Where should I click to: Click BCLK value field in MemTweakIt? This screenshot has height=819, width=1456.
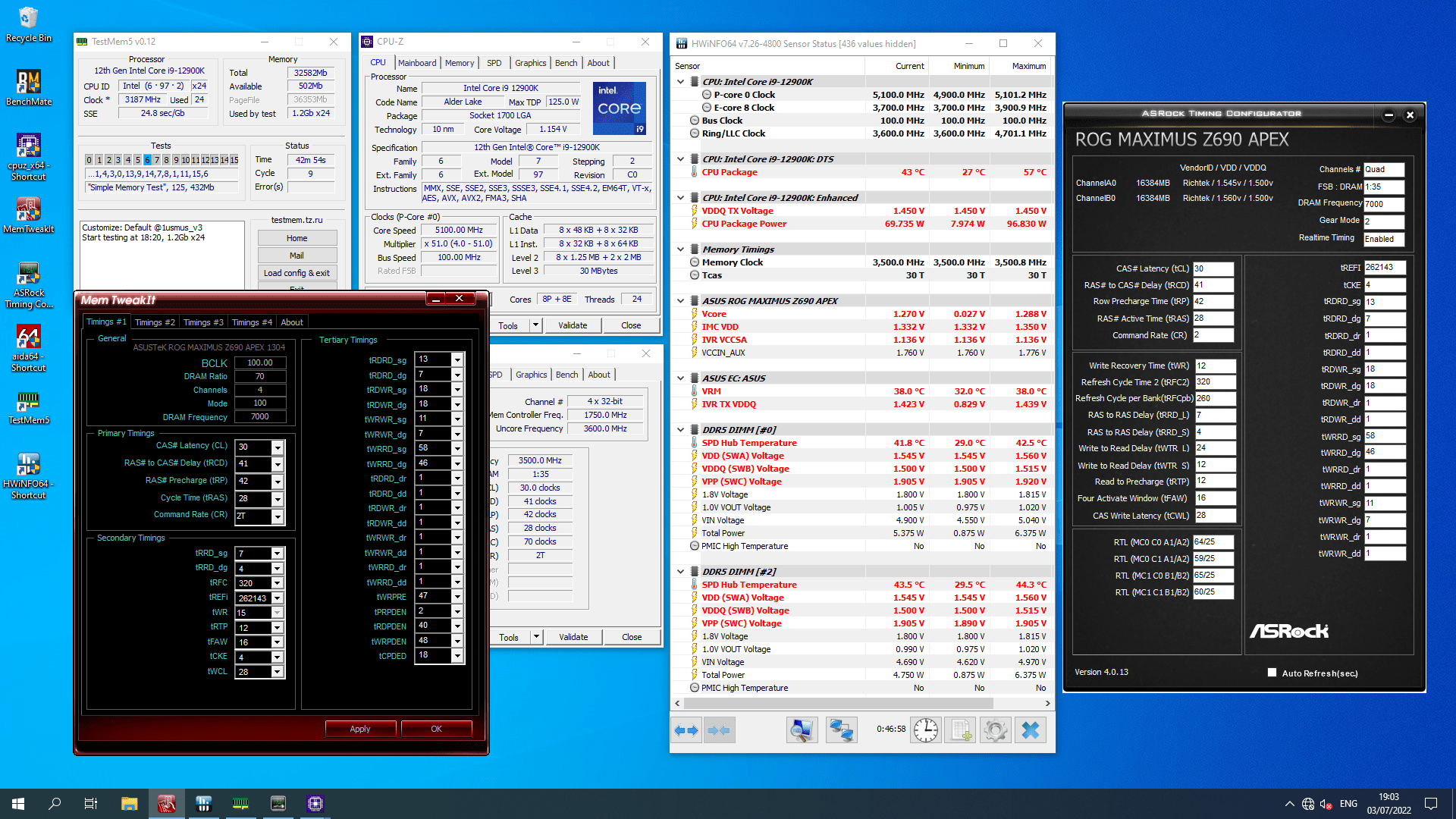[x=260, y=362]
